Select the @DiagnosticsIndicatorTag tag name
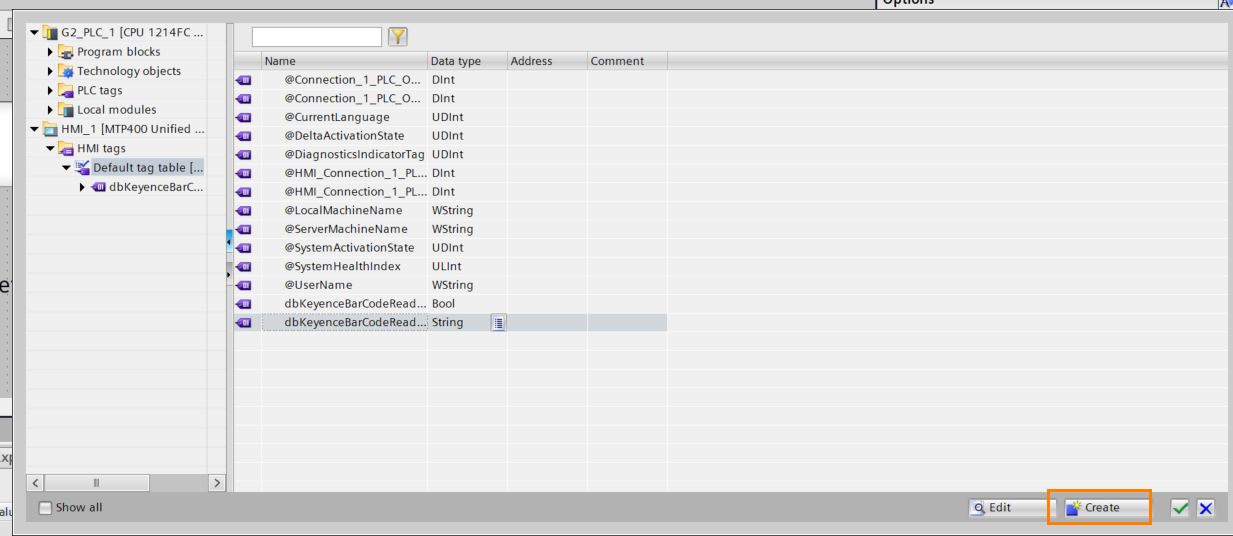This screenshot has height=536, width=1233. [x=354, y=155]
